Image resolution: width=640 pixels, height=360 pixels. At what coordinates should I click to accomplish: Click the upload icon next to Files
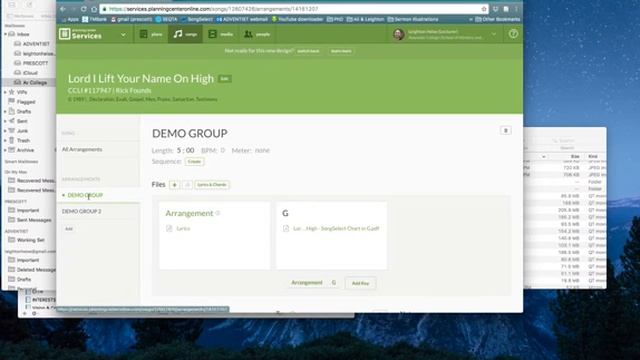click(187, 185)
